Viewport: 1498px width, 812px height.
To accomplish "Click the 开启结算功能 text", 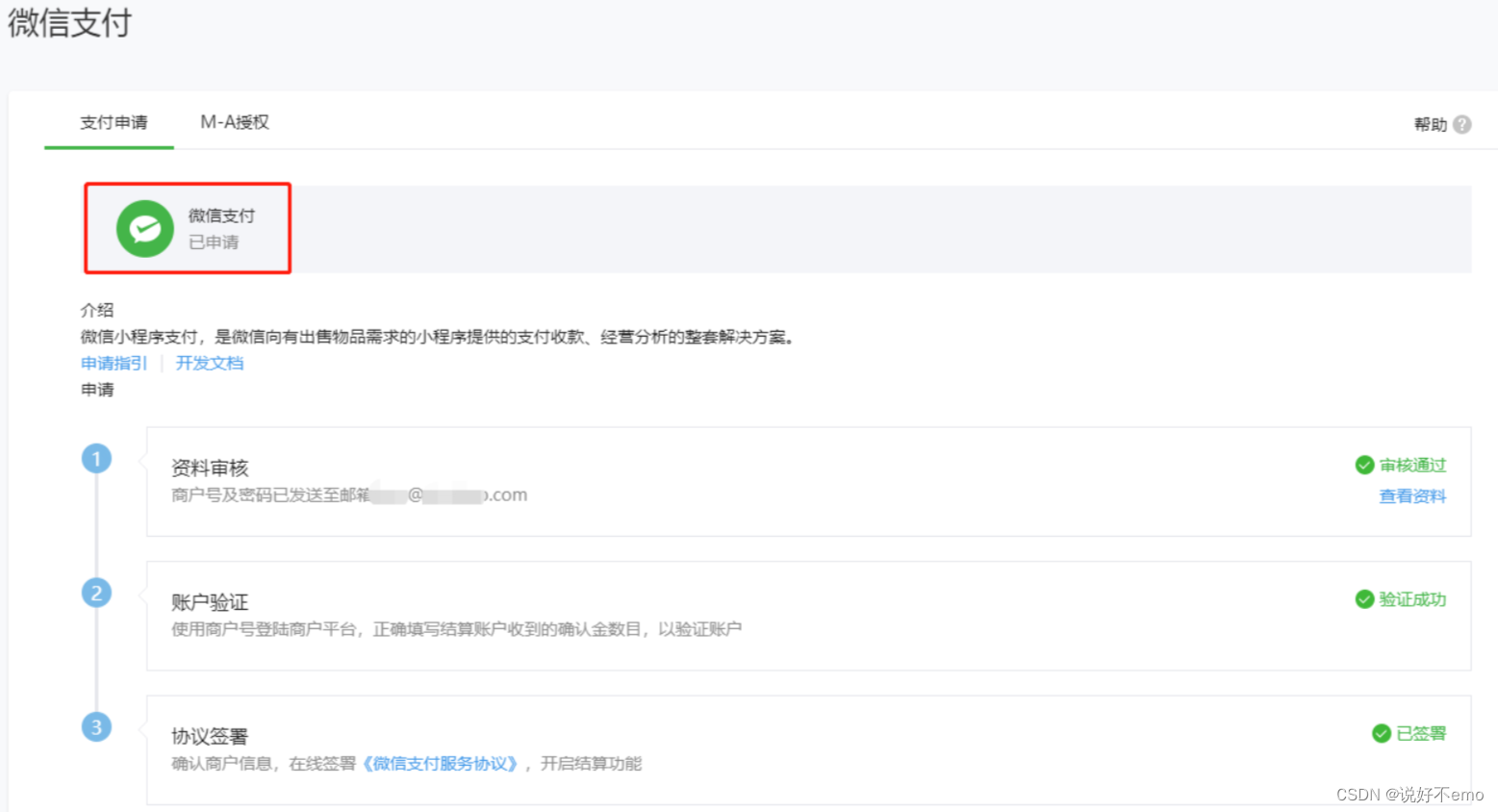I will click(x=591, y=763).
